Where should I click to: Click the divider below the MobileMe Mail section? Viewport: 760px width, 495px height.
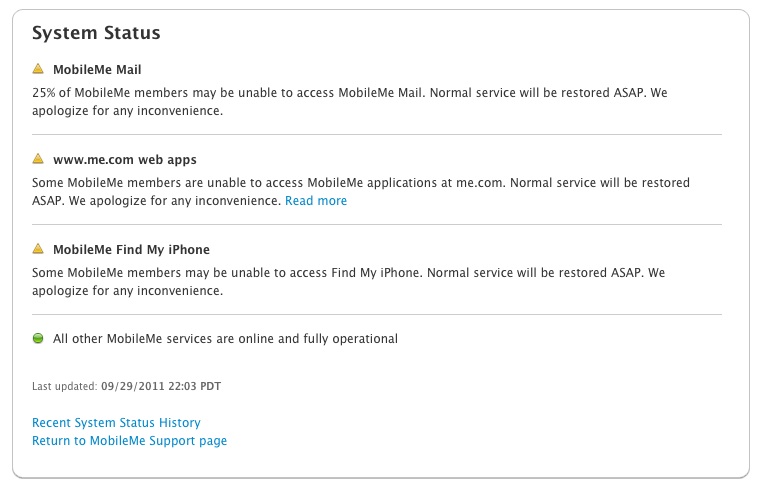coord(376,134)
